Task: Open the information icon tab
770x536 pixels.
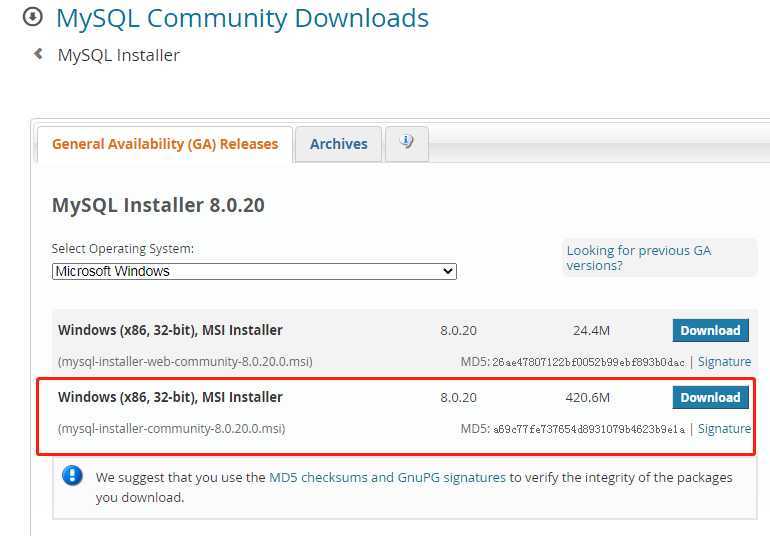Action: click(407, 143)
